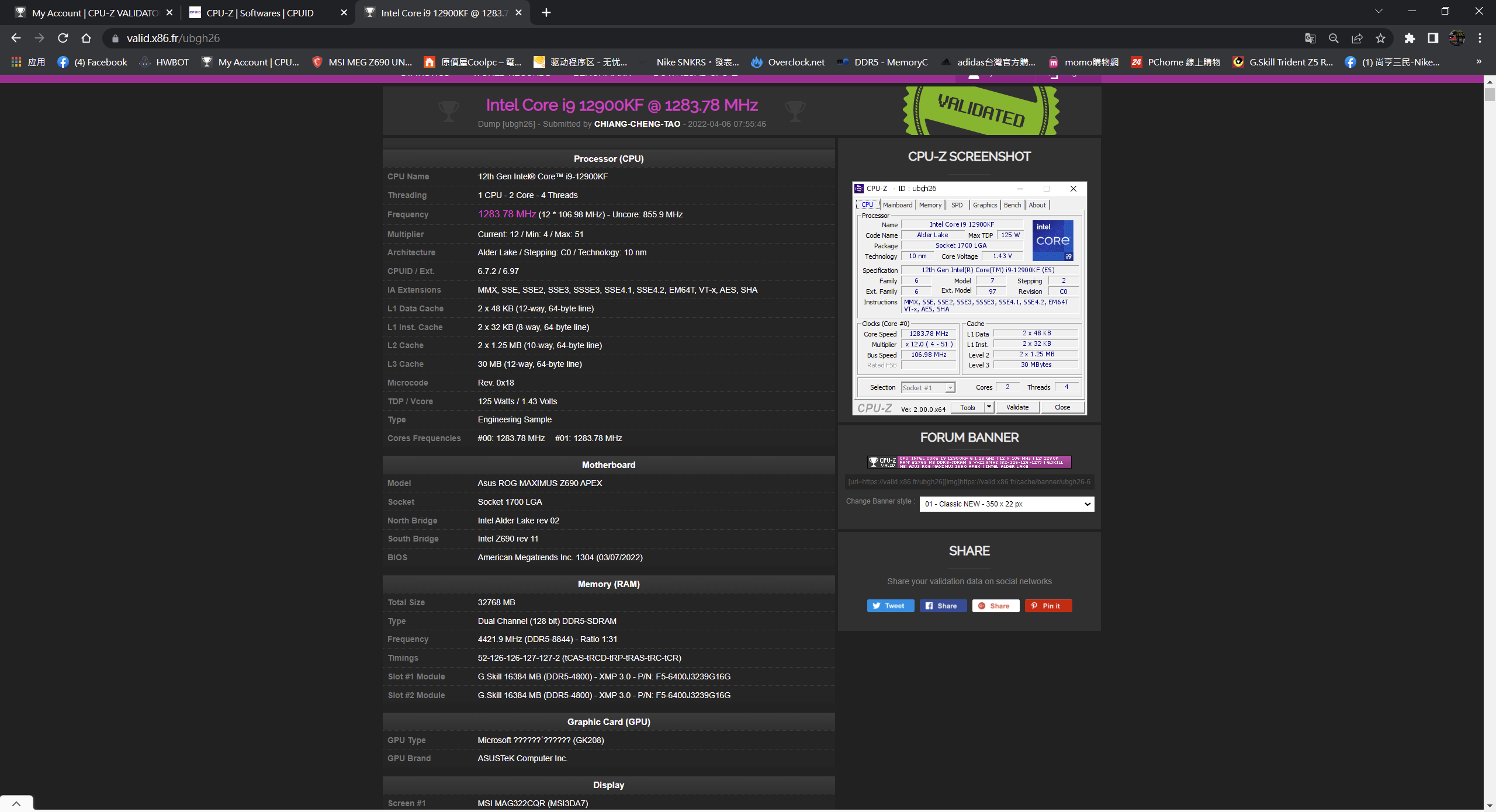
Task: Open Change Banner style dropdown
Action: (1007, 504)
